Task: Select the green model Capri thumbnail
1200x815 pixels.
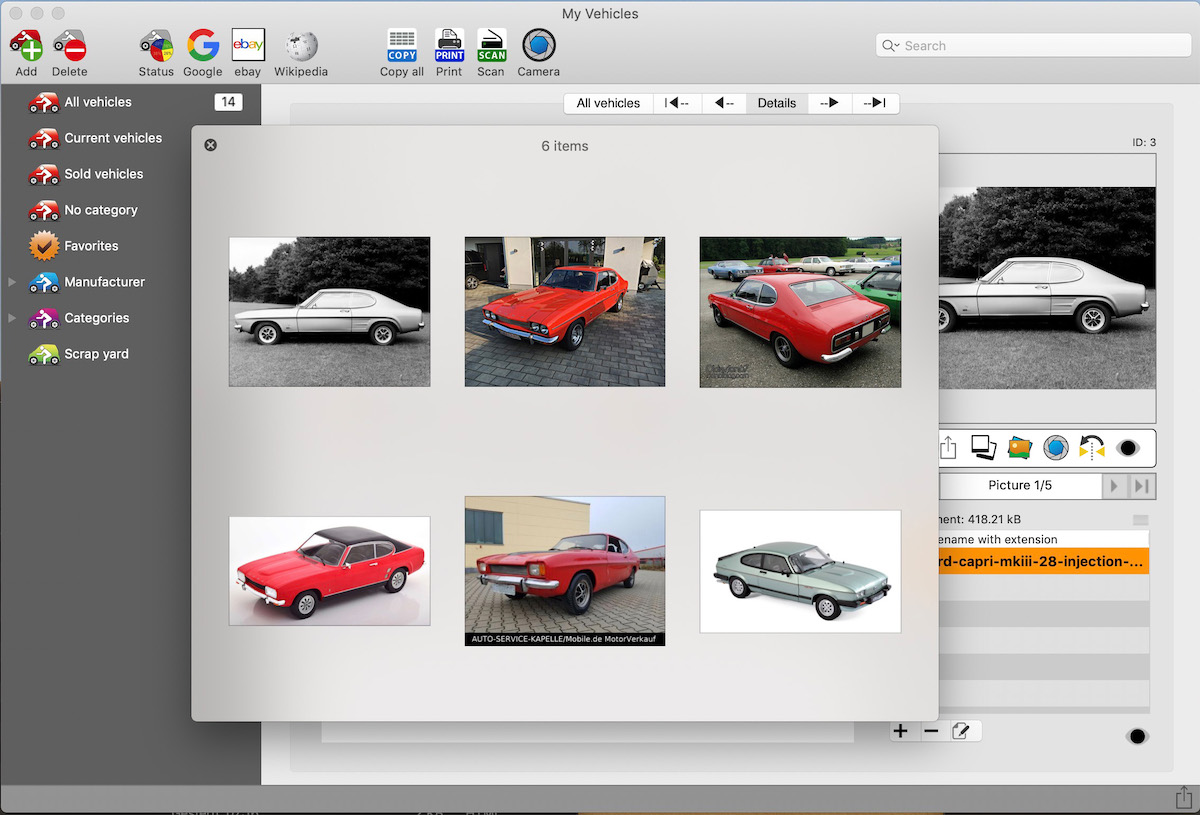Action: pyautogui.click(x=800, y=571)
